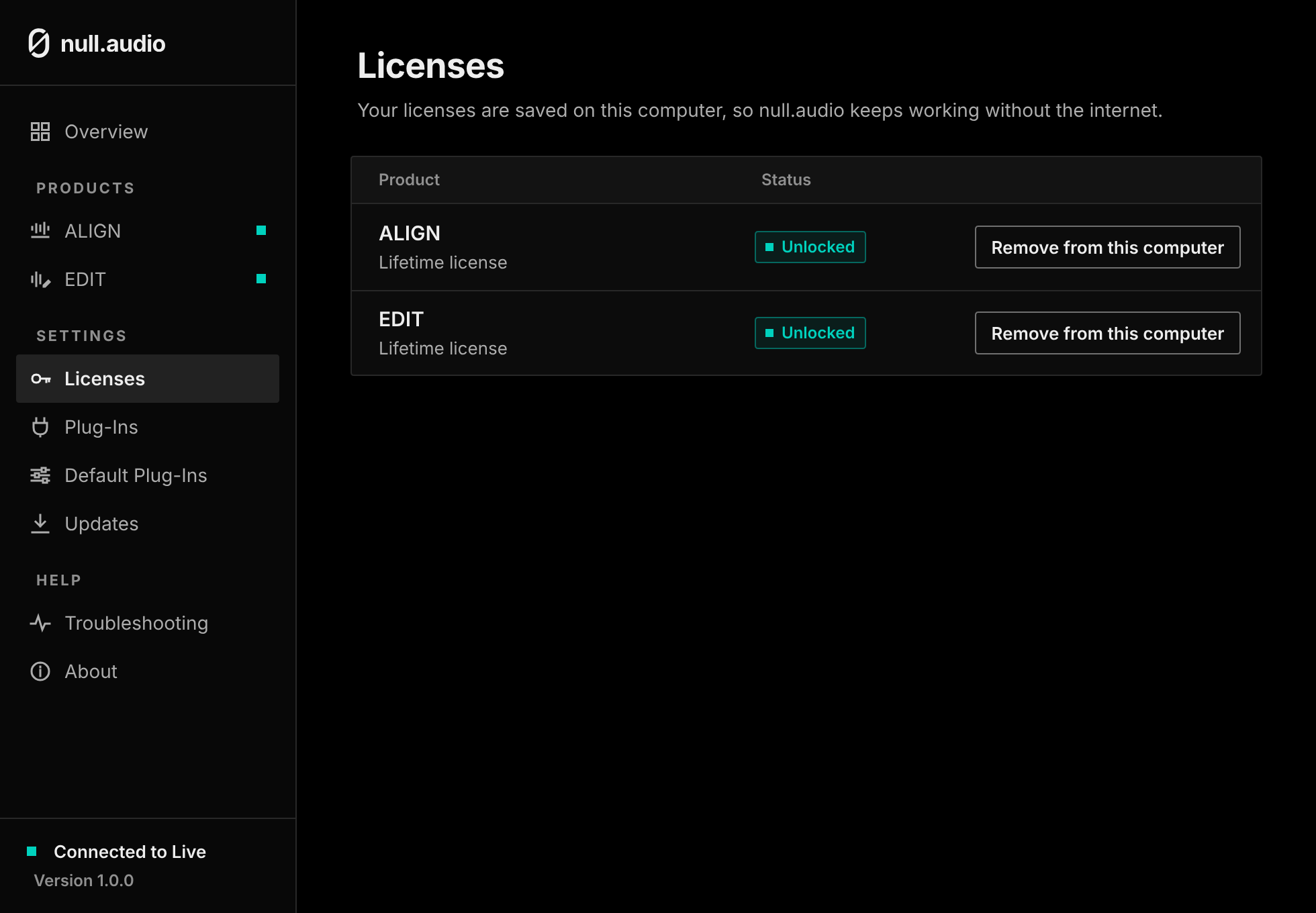Click the Connected to Live status text
Screen dimensions: 1316x913
[130, 851]
